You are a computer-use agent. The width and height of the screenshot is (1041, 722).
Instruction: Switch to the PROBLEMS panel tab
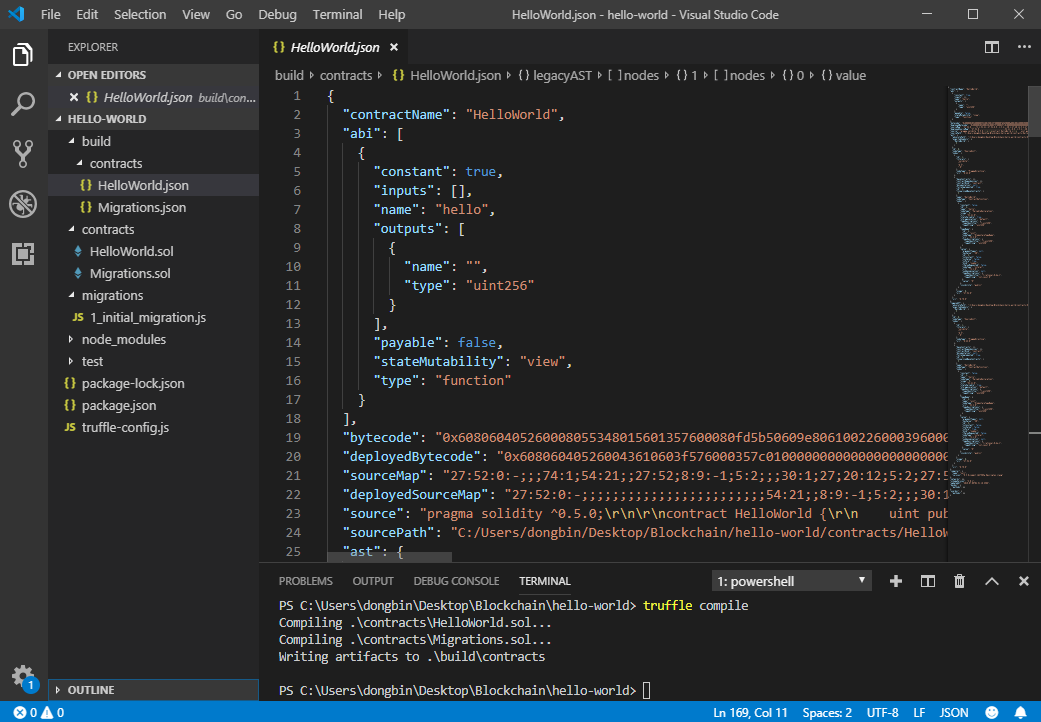pyautogui.click(x=305, y=581)
